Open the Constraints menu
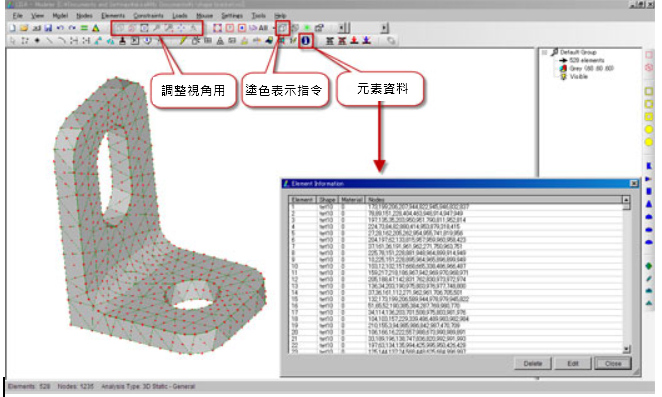The height and width of the screenshot is (397, 662). click(148, 16)
